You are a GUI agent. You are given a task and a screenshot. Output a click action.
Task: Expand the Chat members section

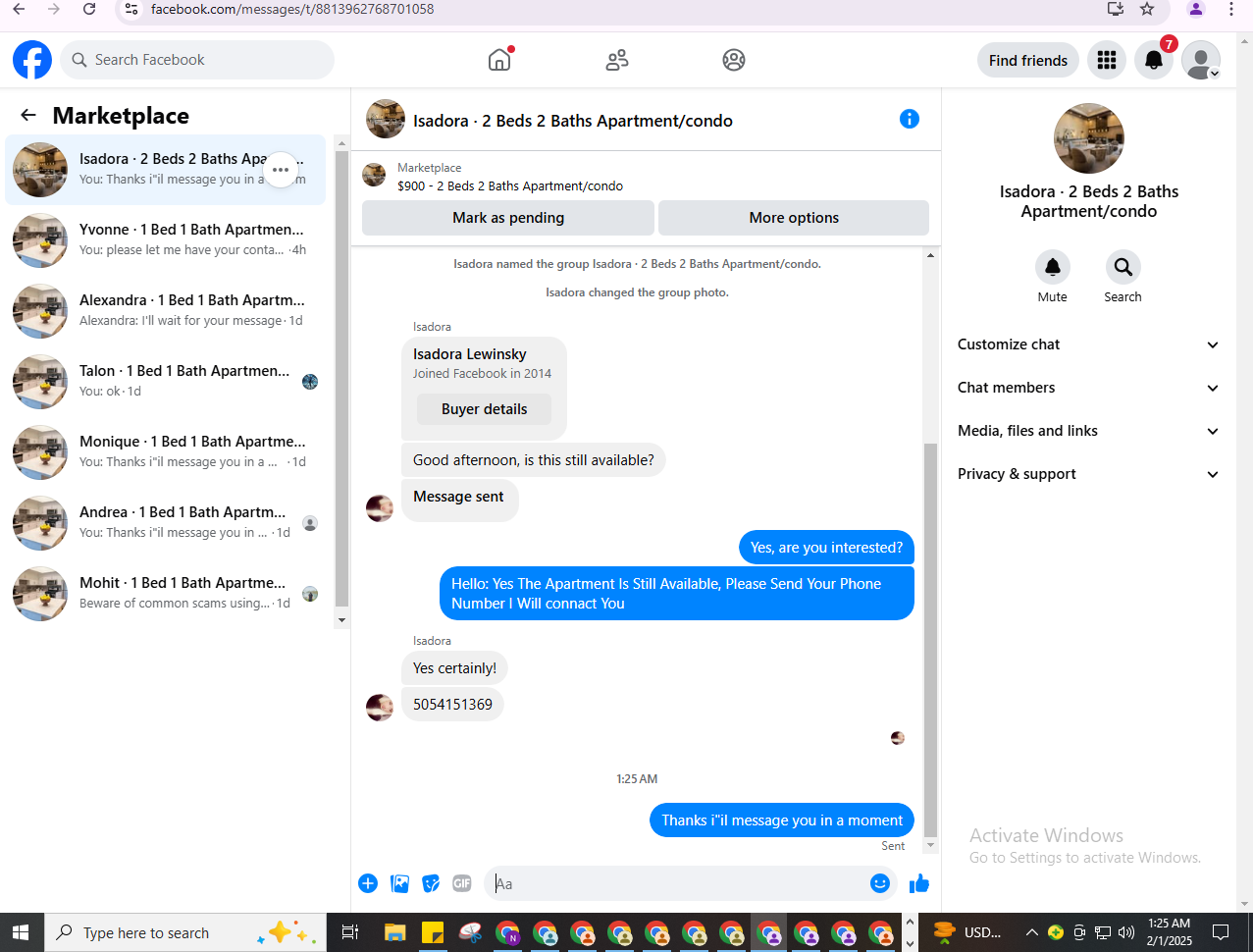[x=1088, y=388]
